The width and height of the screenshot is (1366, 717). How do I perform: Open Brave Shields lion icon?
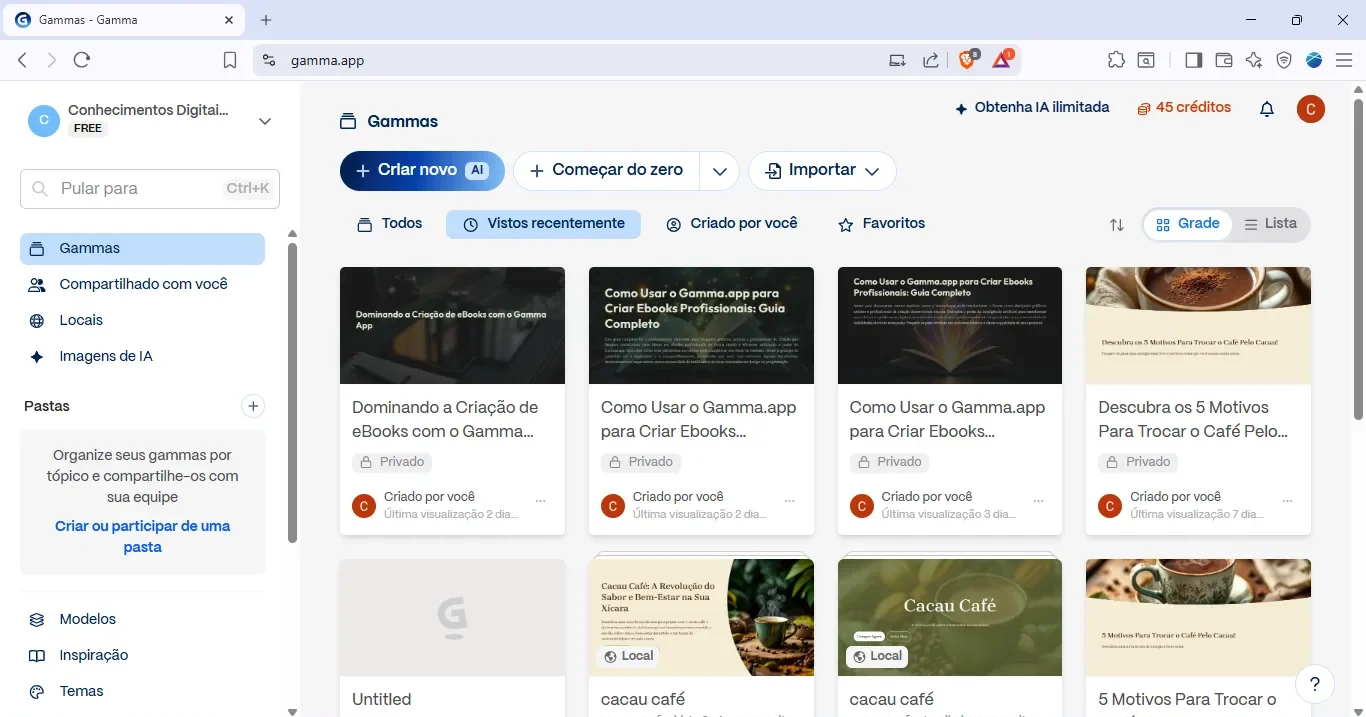click(968, 60)
